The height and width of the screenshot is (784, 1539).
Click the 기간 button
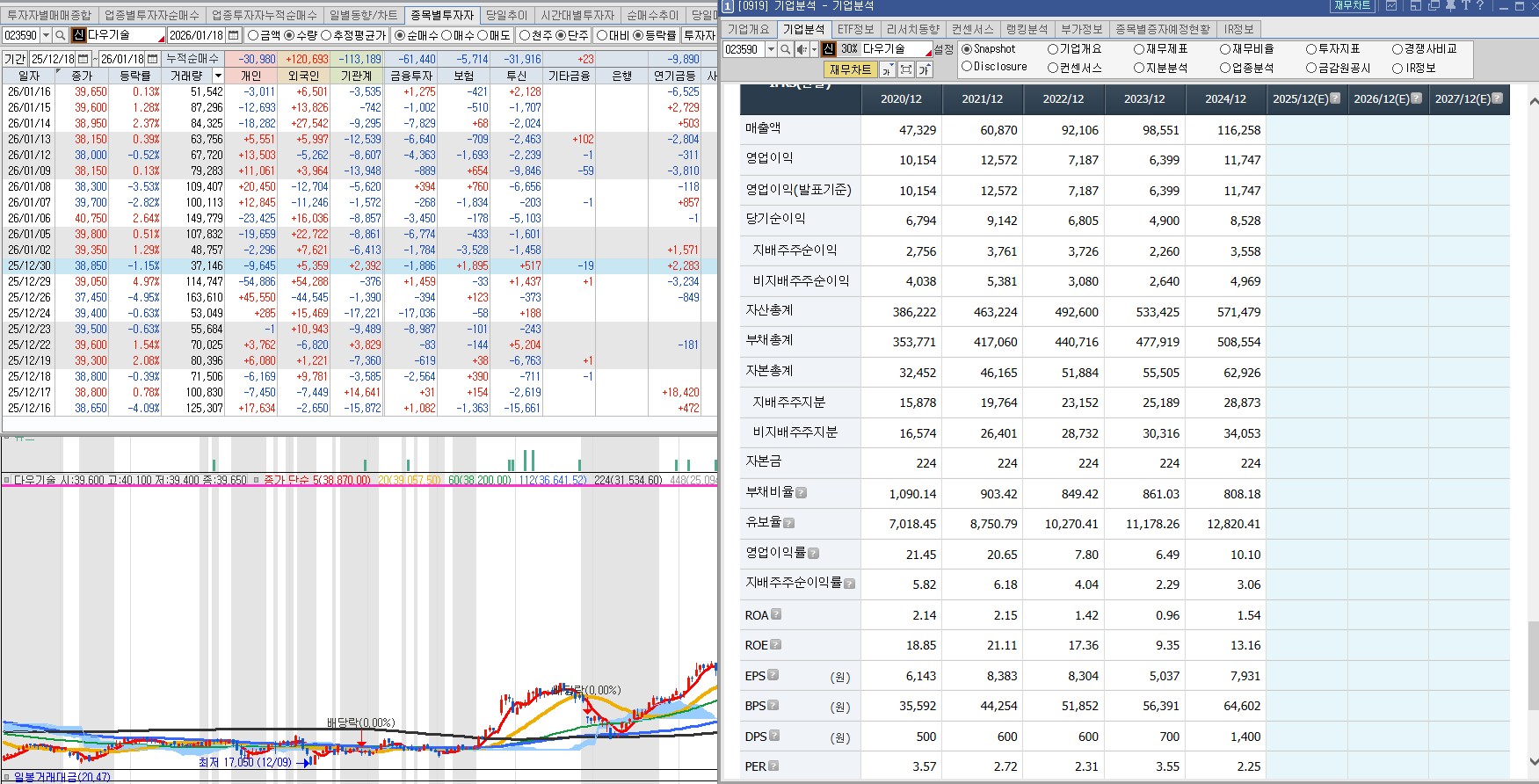tap(15, 59)
